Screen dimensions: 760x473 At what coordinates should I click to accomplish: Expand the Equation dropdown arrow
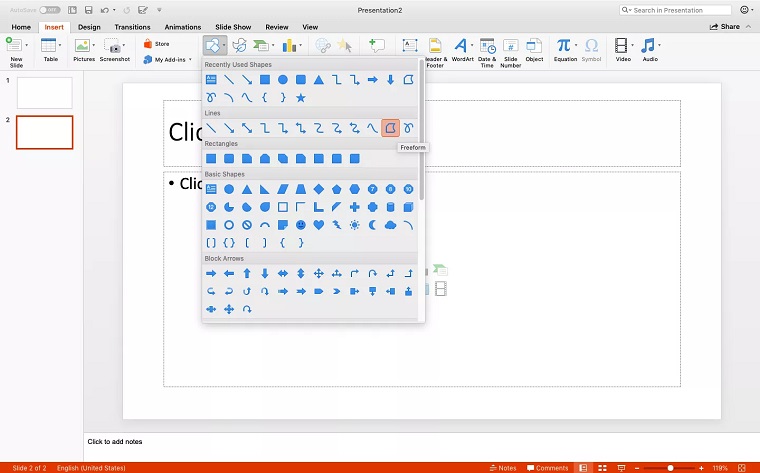click(575, 46)
